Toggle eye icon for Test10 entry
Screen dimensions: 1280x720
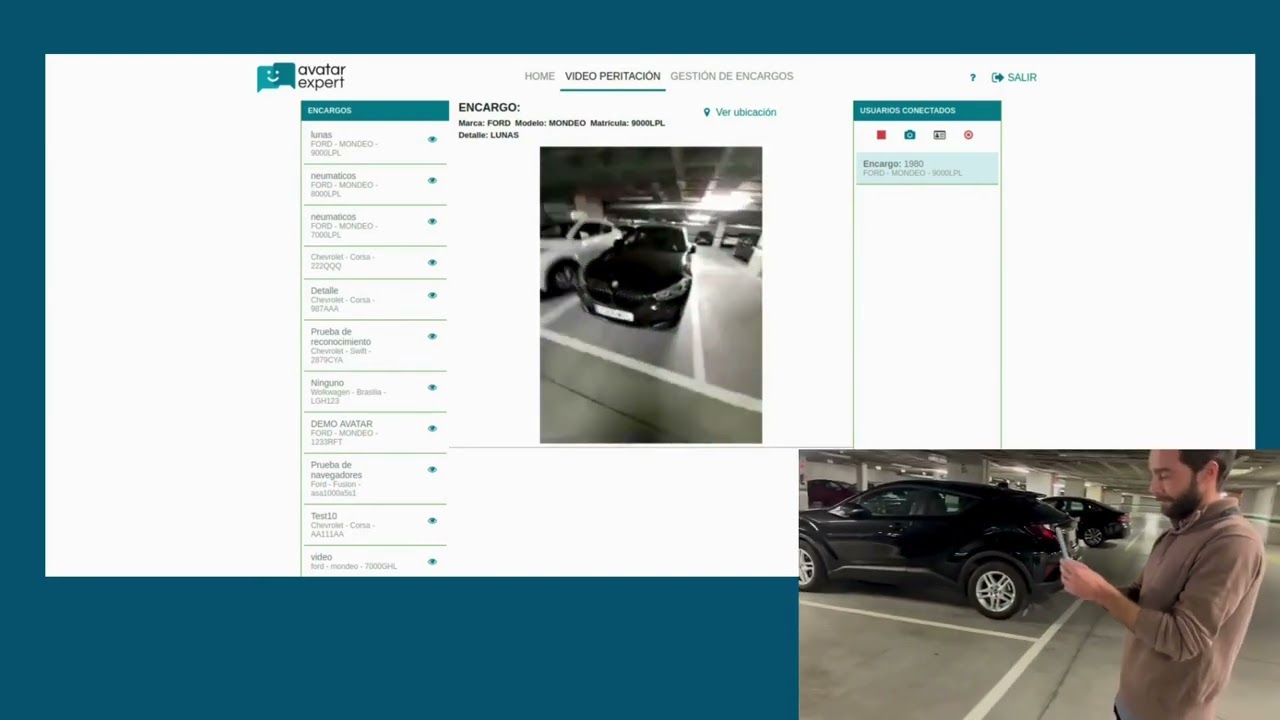(432, 520)
